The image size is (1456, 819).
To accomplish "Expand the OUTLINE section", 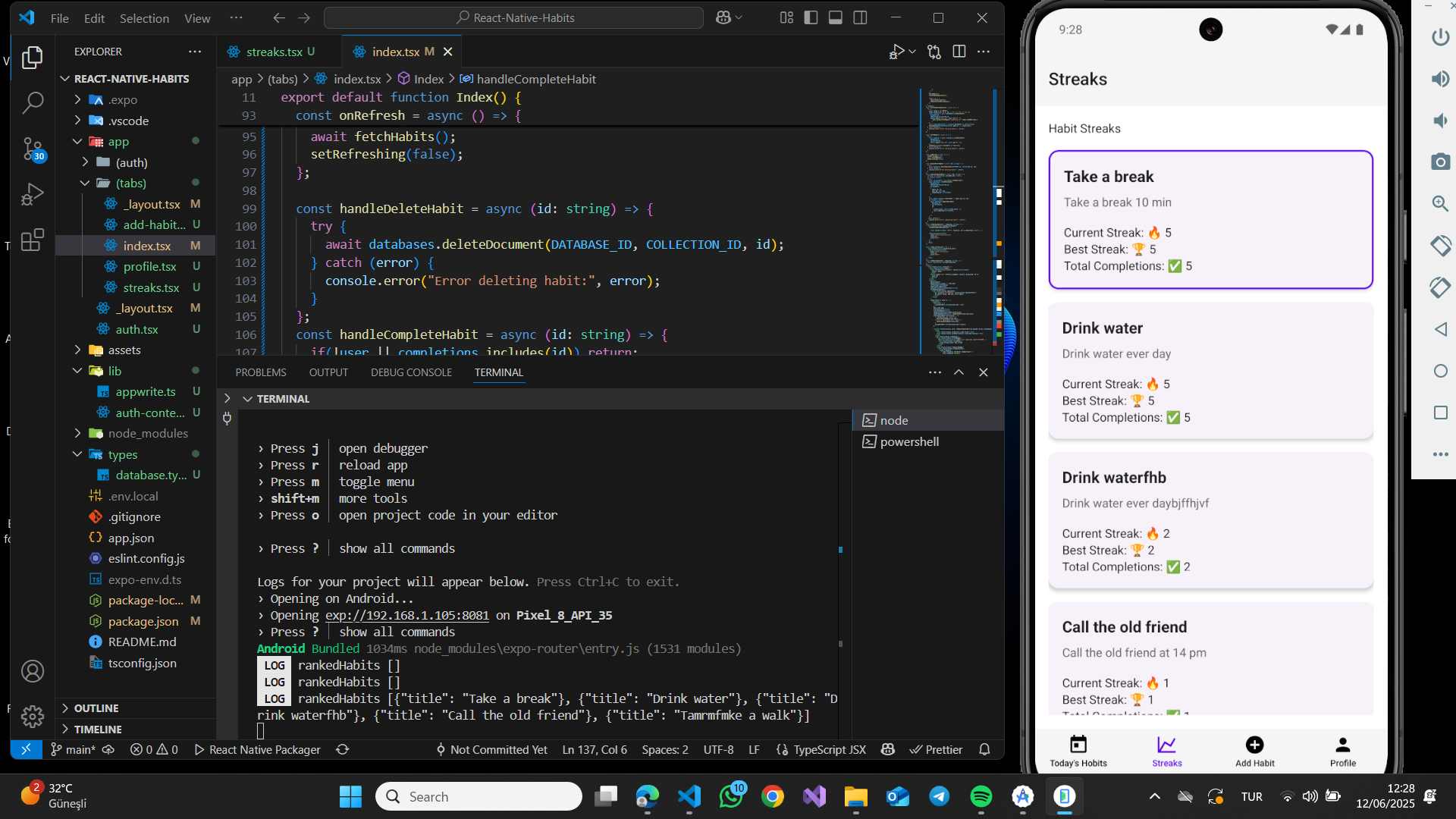I will coord(96,708).
